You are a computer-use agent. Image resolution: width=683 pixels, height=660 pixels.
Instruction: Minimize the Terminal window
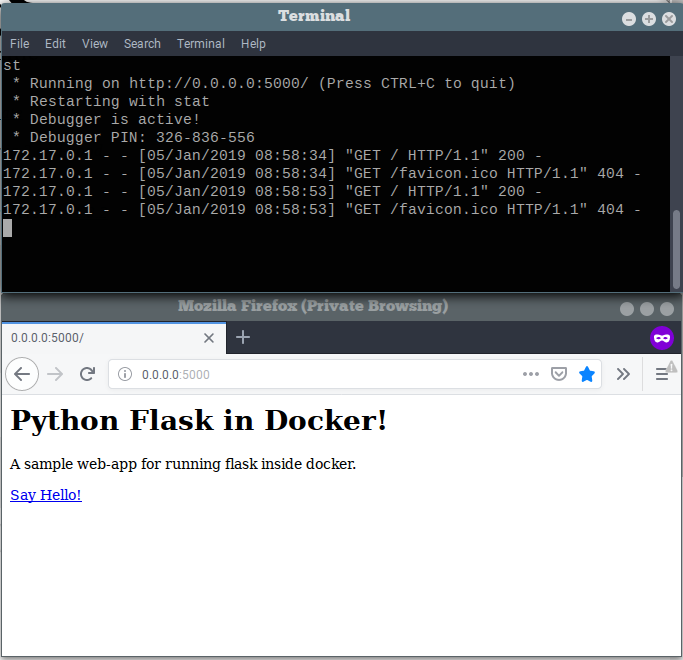pyautogui.click(x=629, y=19)
